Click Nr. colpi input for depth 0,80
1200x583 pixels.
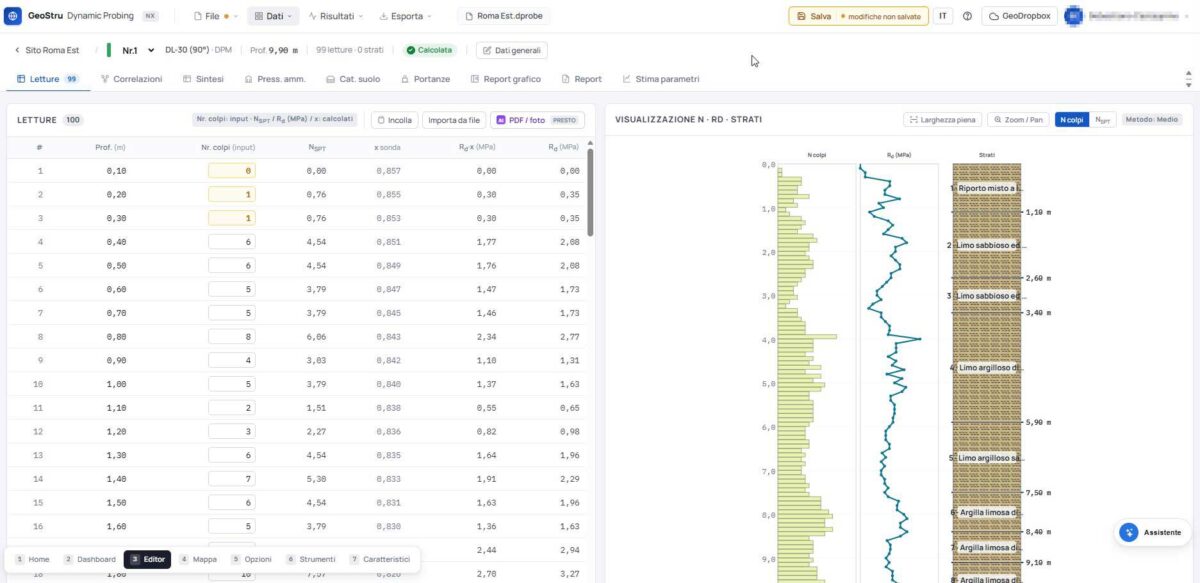coord(231,337)
